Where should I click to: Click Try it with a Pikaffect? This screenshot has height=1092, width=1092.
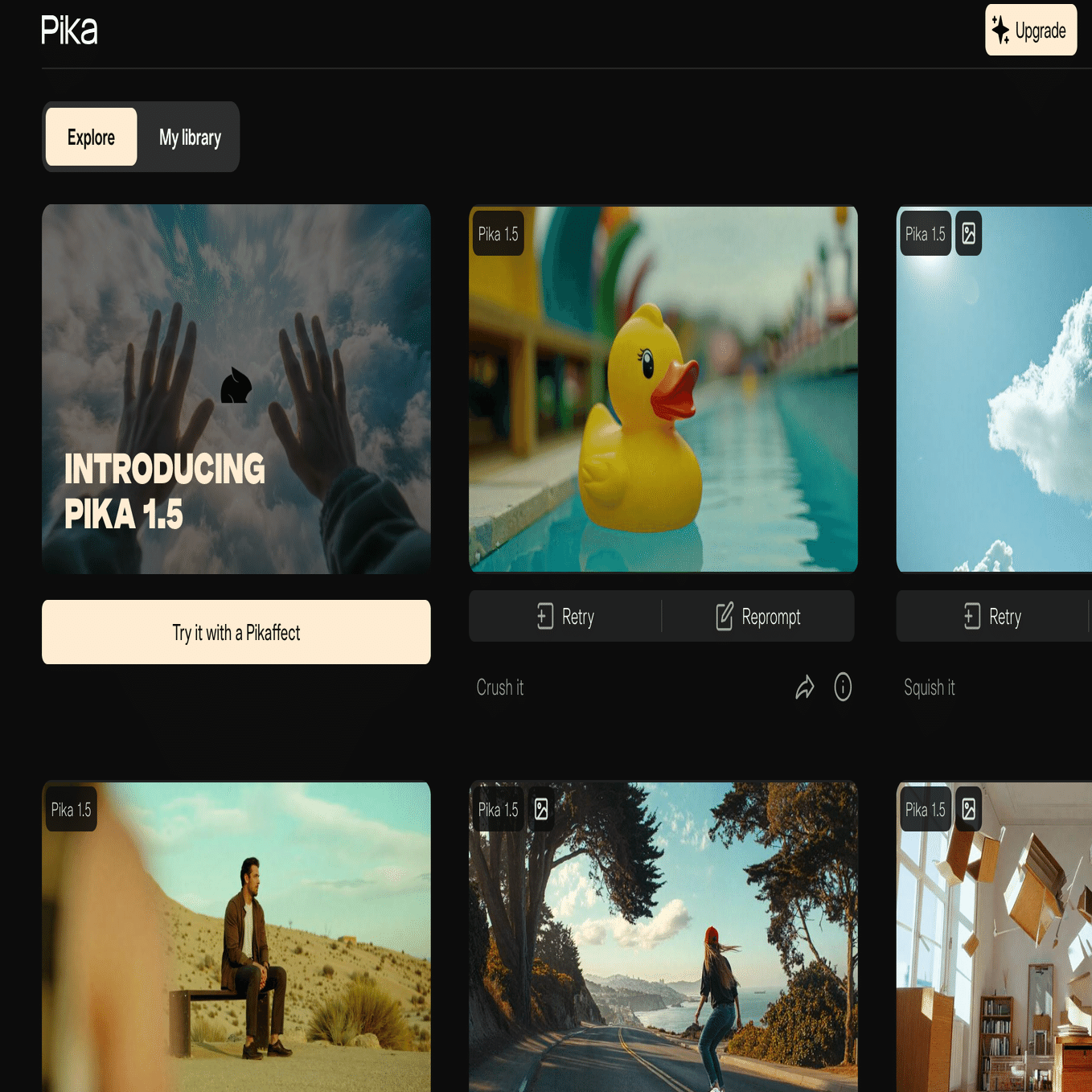(236, 632)
